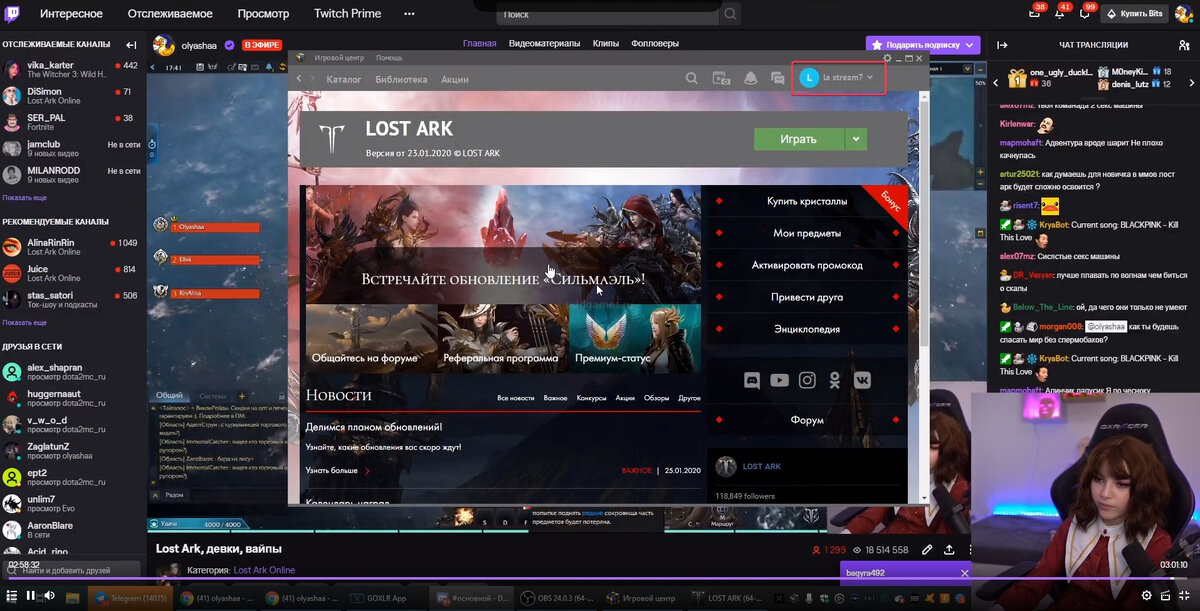Open the Discord social icon

[x=752, y=380]
